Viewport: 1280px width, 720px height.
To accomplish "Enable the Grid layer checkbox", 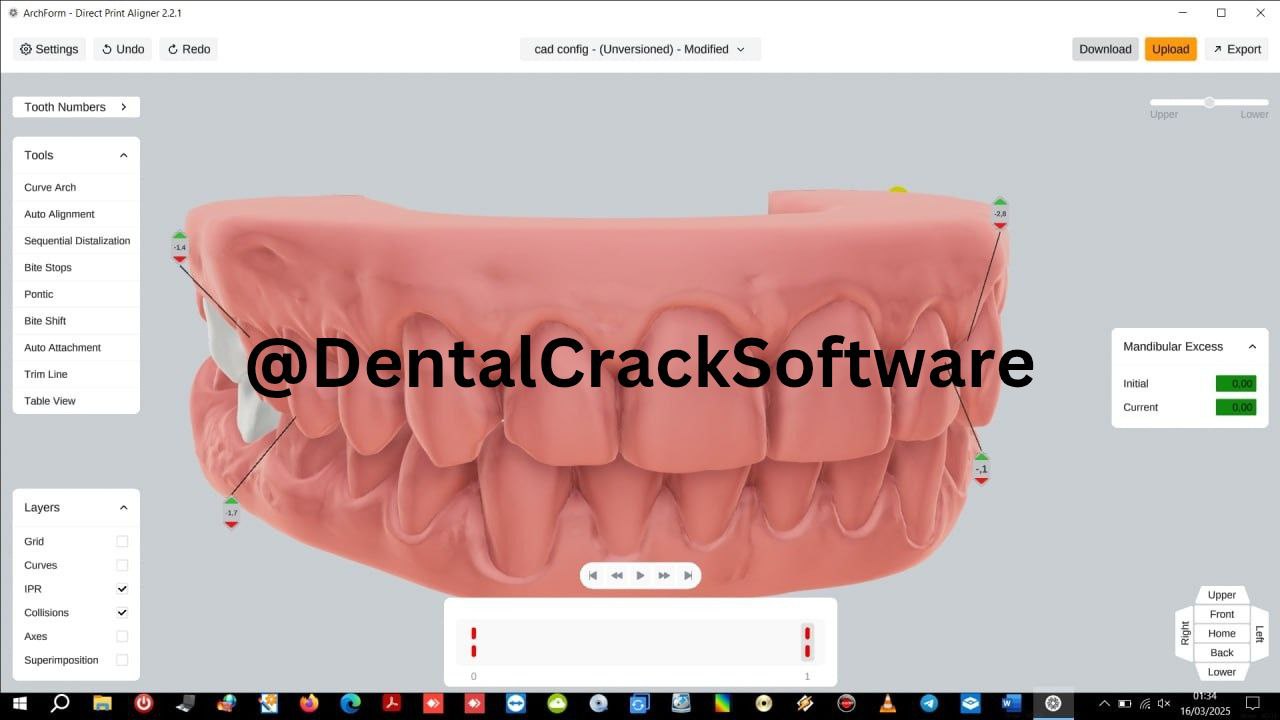I will pos(122,541).
